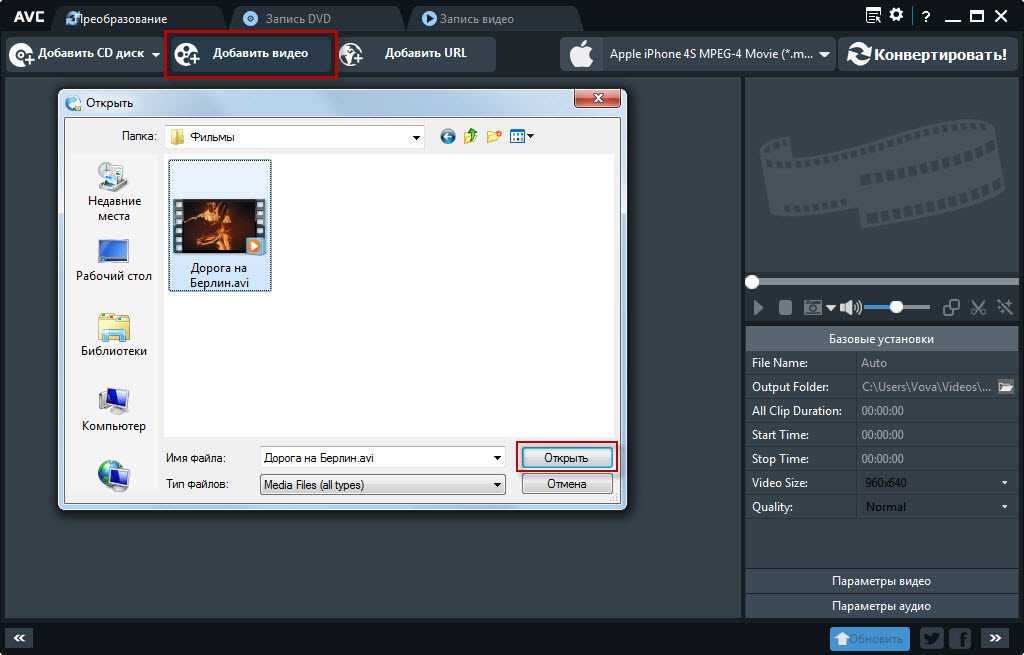Click the Открыть button in dialog
The image size is (1024, 655).
566,458
